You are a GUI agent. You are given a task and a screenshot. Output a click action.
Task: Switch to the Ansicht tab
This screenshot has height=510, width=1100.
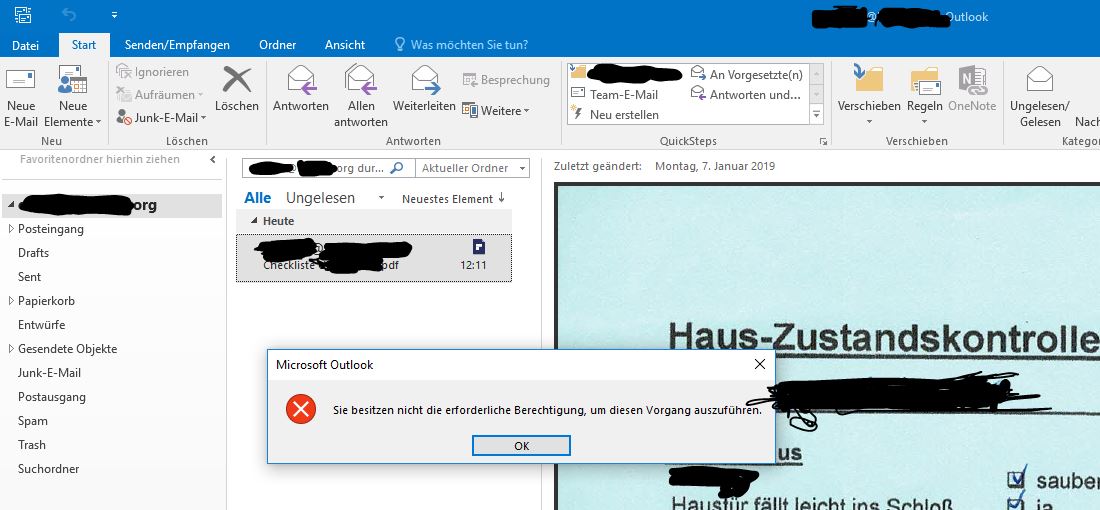point(344,45)
